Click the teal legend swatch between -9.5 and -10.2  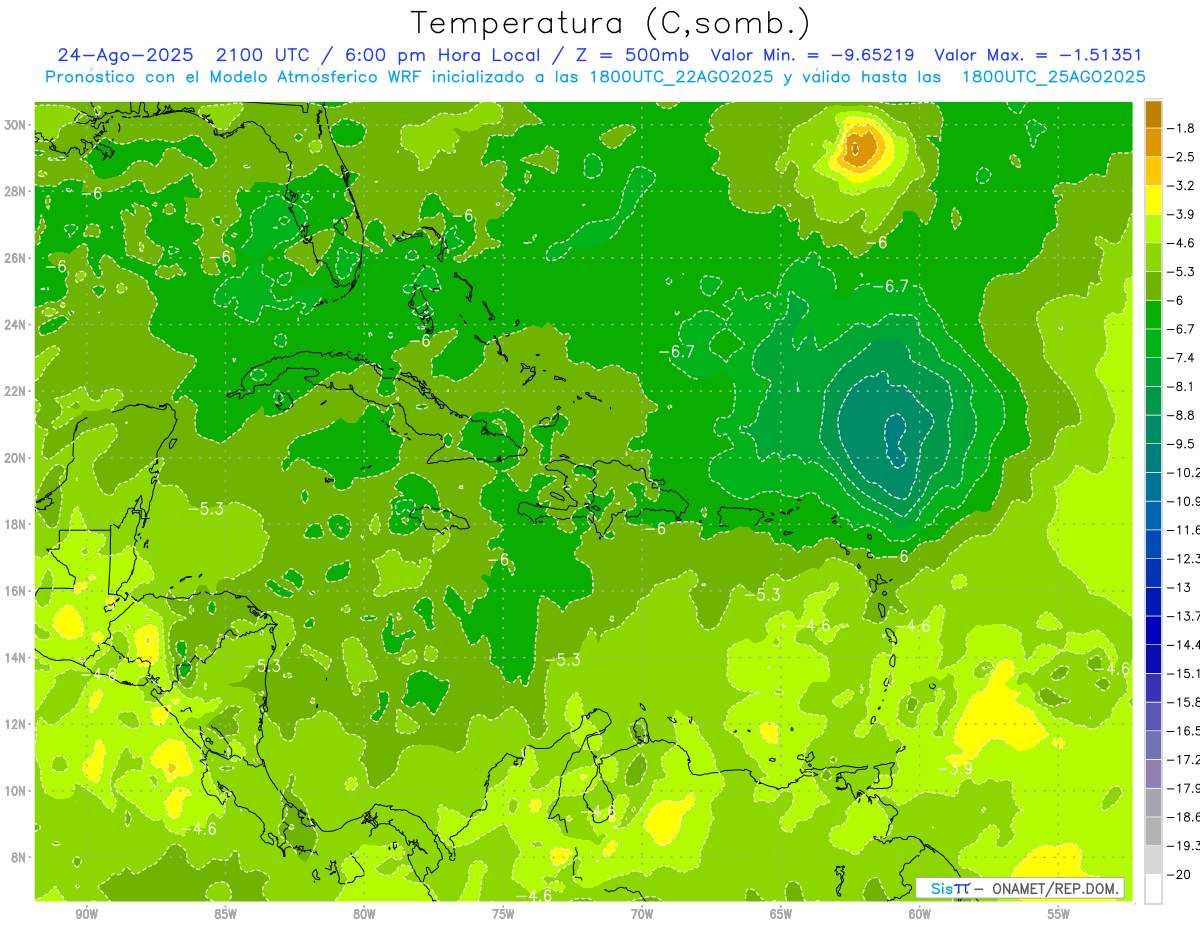[1153, 458]
